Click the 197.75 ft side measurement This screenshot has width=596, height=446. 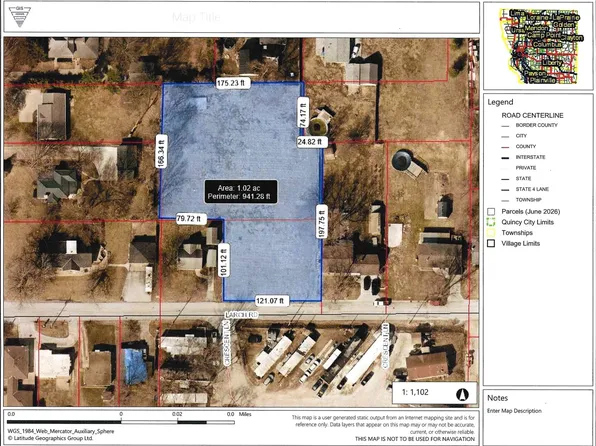pyautogui.click(x=322, y=222)
